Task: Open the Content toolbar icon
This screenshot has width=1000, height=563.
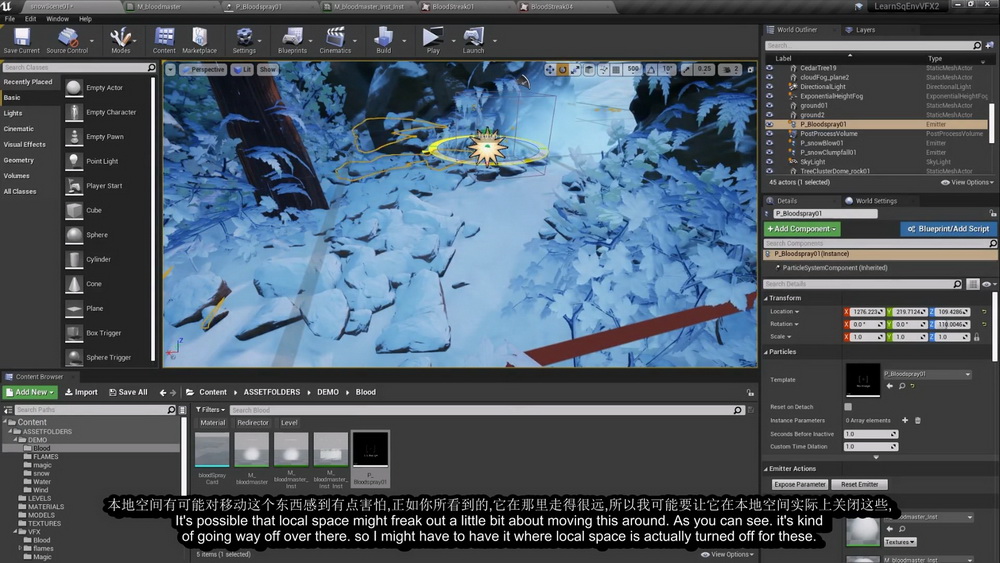Action: click(x=164, y=41)
